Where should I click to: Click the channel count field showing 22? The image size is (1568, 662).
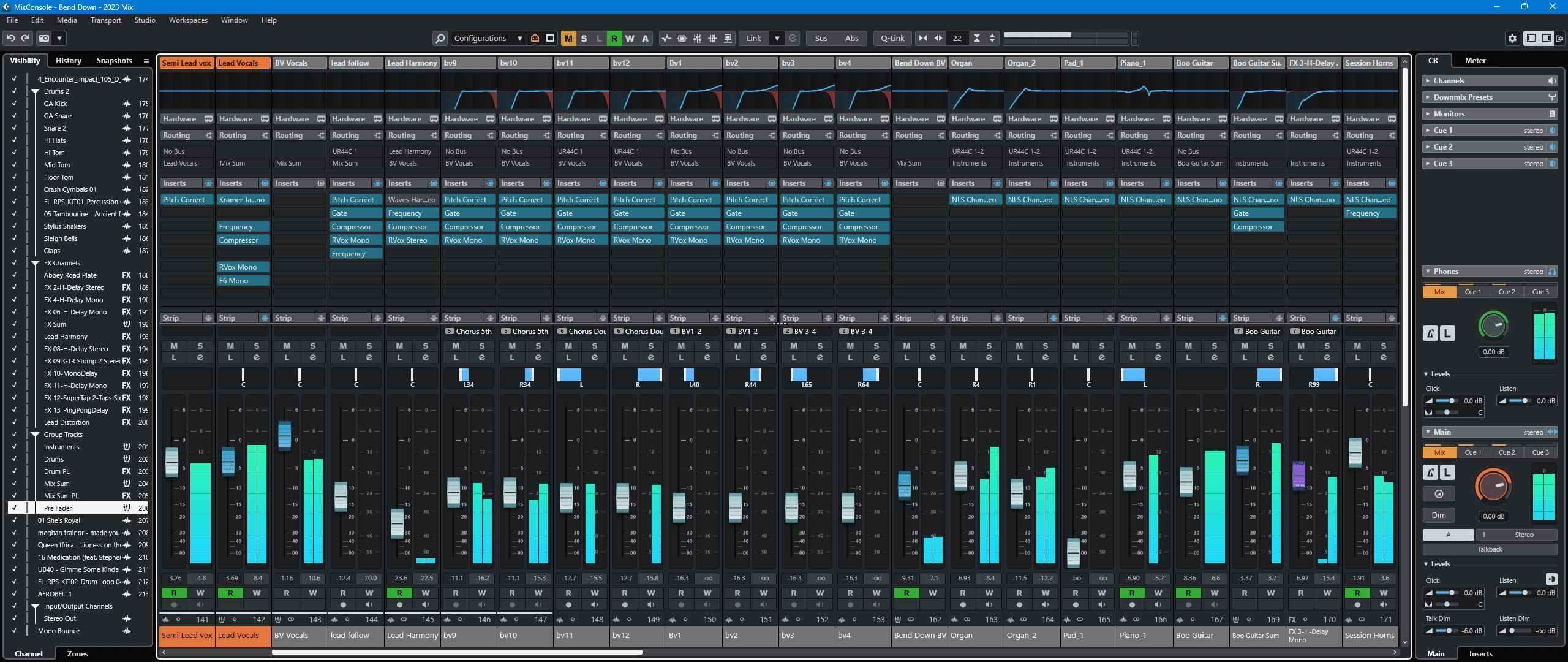(957, 38)
